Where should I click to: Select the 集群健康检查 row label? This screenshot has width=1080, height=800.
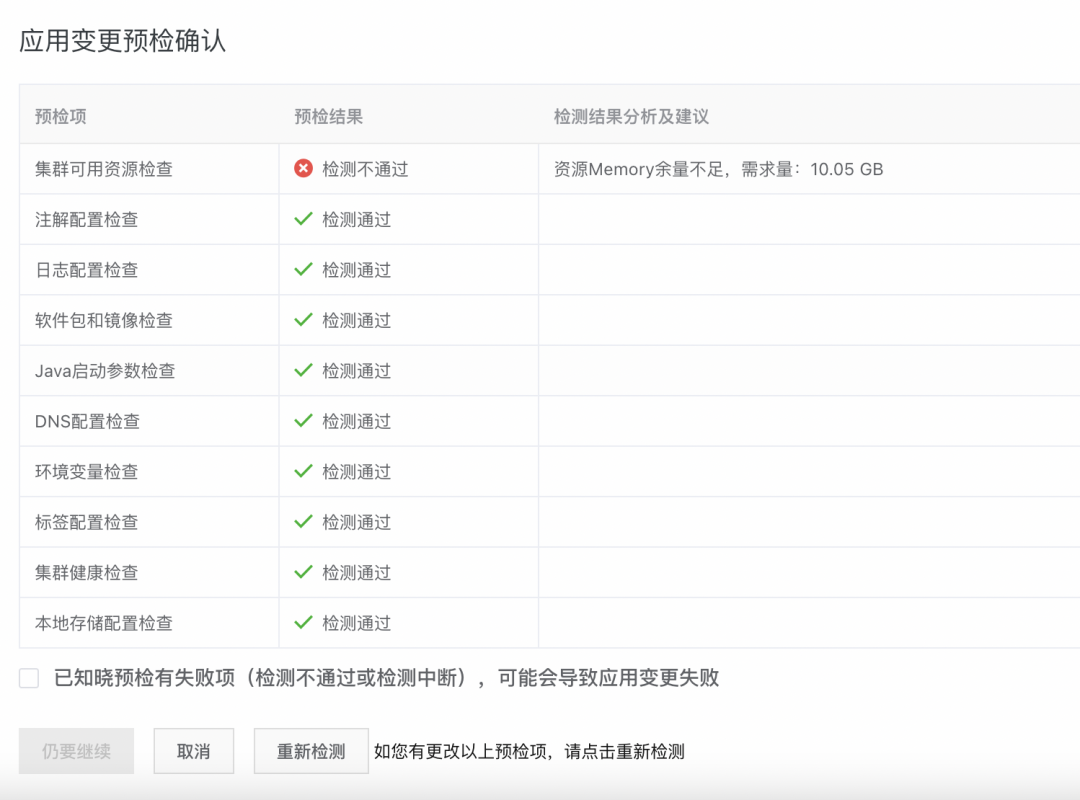click(87, 573)
